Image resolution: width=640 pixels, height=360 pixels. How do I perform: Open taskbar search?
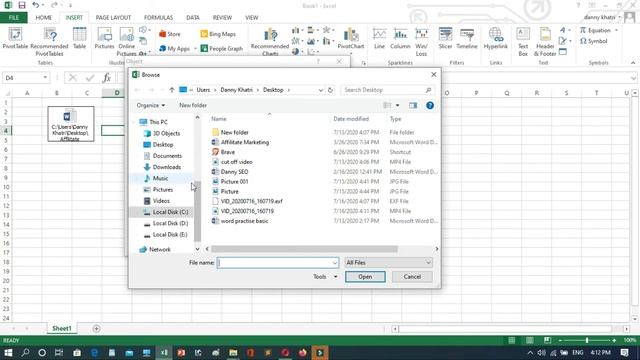point(25,352)
